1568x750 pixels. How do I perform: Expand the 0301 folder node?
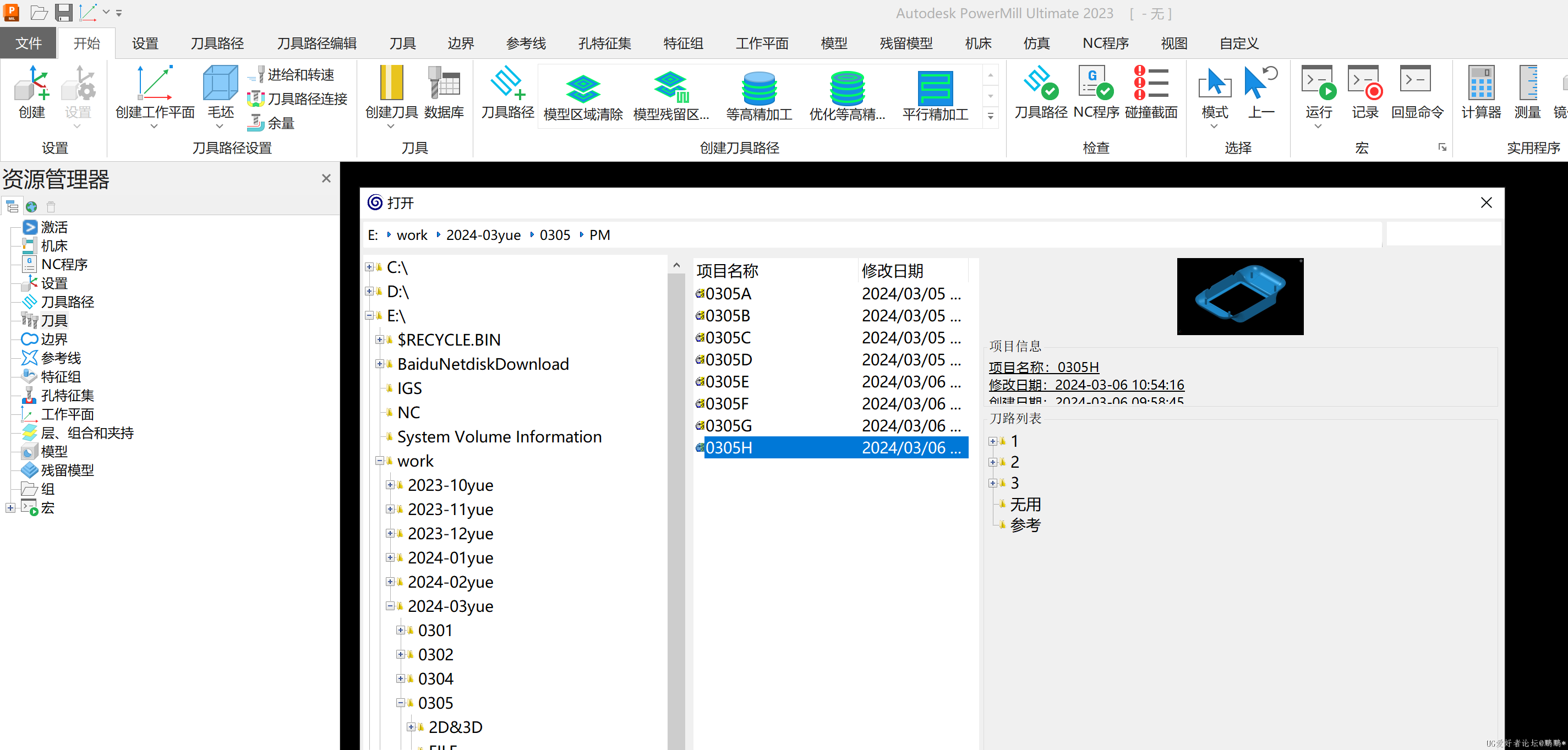click(401, 630)
